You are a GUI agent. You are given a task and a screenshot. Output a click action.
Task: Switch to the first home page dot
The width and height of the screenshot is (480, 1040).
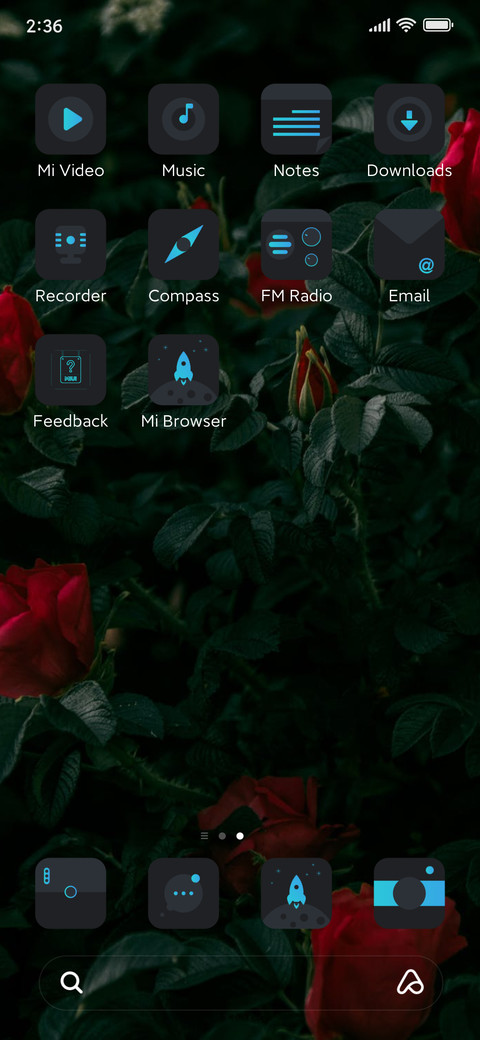click(x=222, y=836)
